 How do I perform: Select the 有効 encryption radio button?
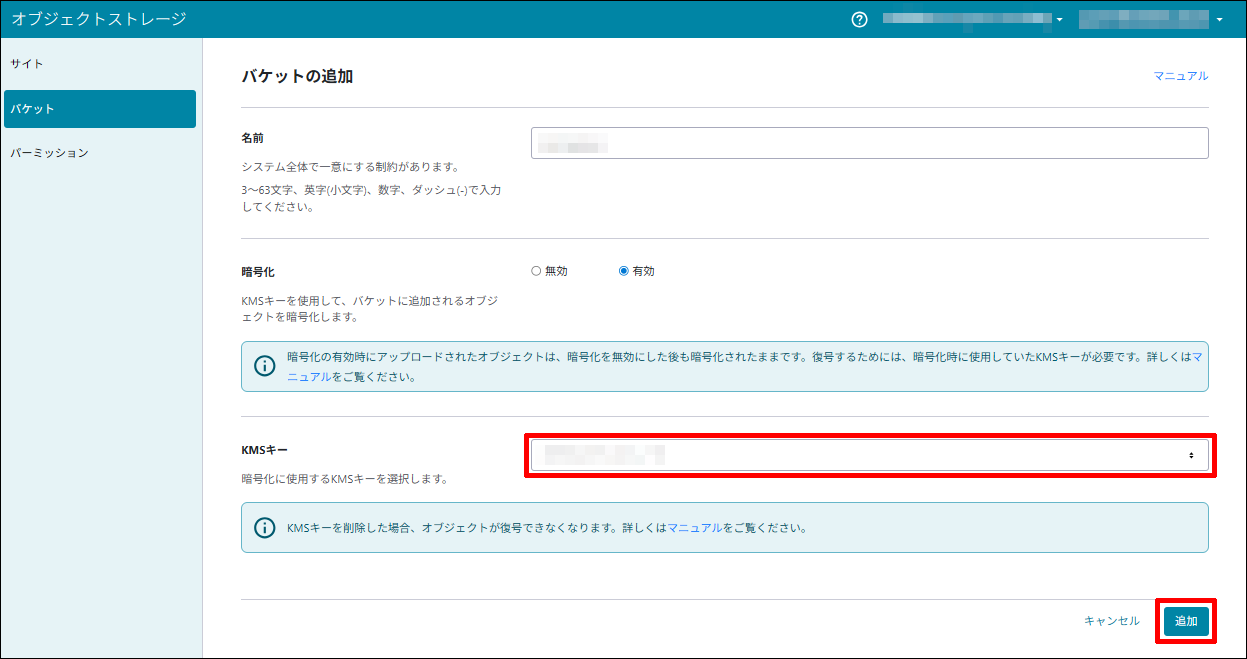click(624, 271)
